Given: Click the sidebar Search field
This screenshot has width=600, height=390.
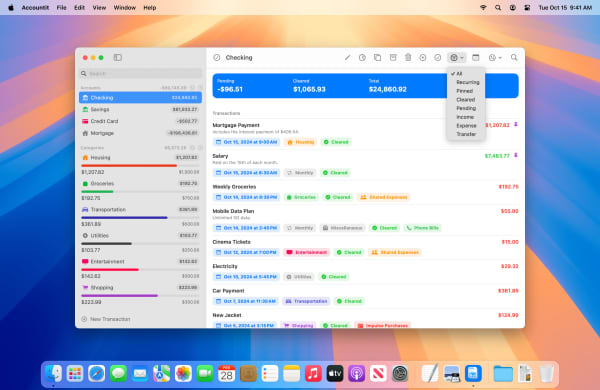Looking at the screenshot, I should pos(140,73).
